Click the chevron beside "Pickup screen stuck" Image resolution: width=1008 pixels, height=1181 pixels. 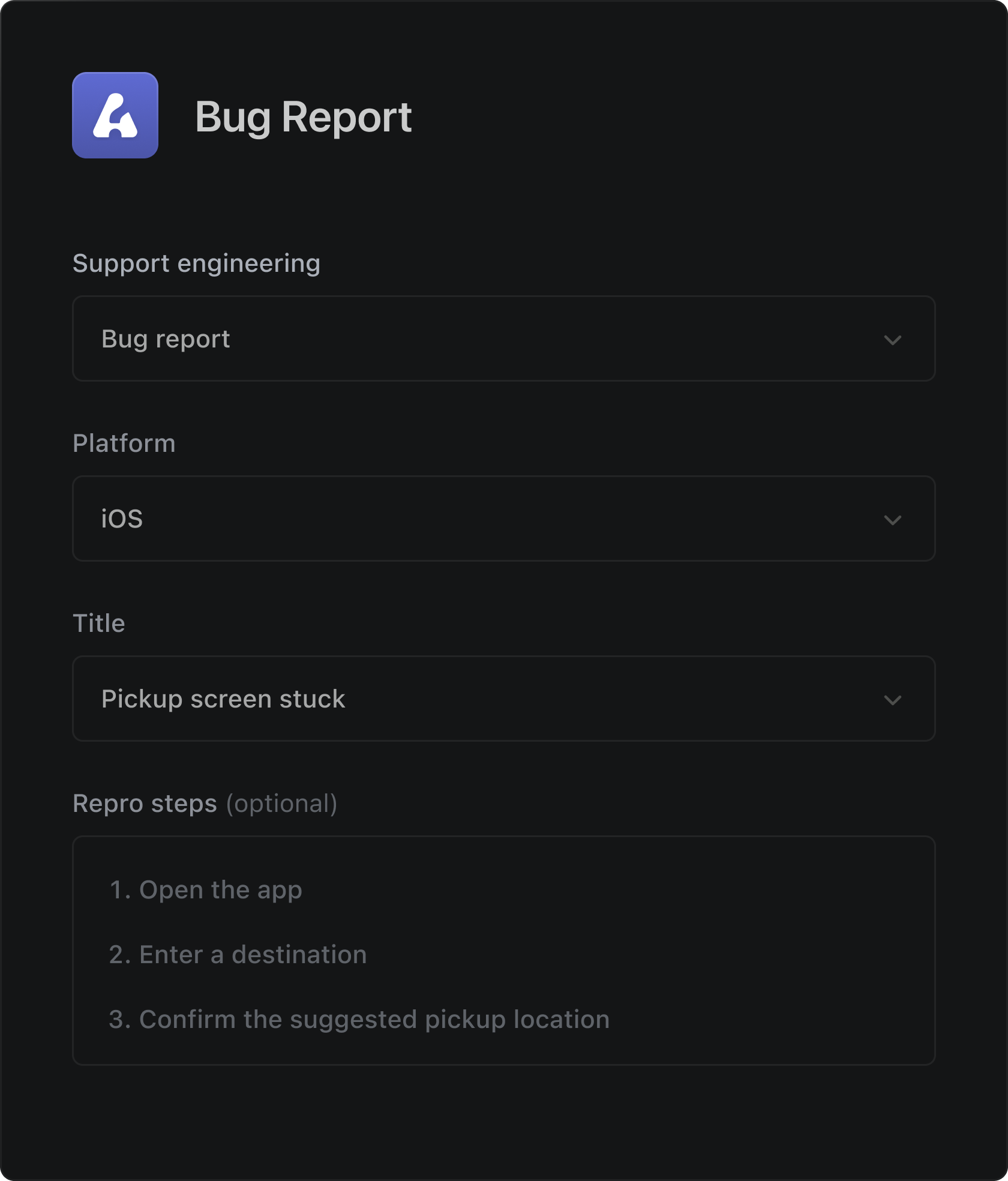pyautogui.click(x=892, y=700)
